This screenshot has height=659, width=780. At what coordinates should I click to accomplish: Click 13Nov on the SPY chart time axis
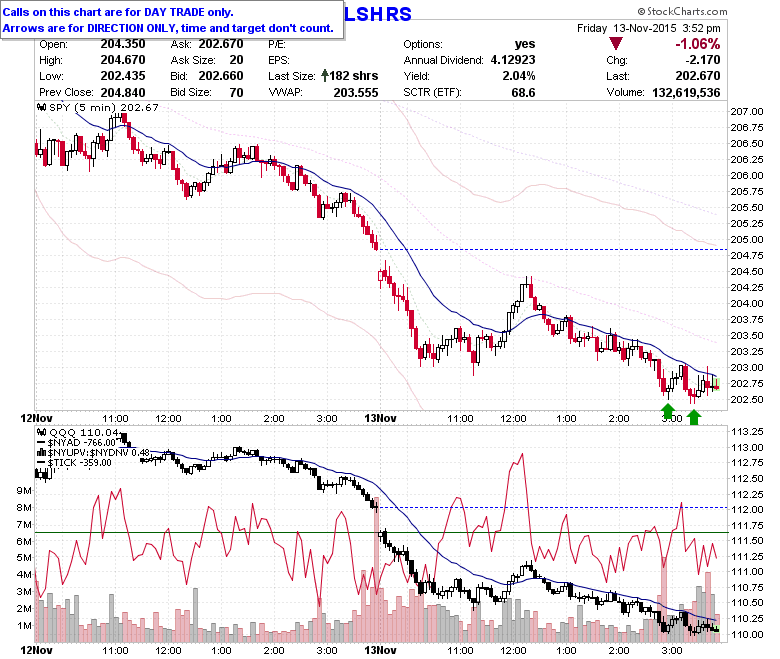click(380, 418)
